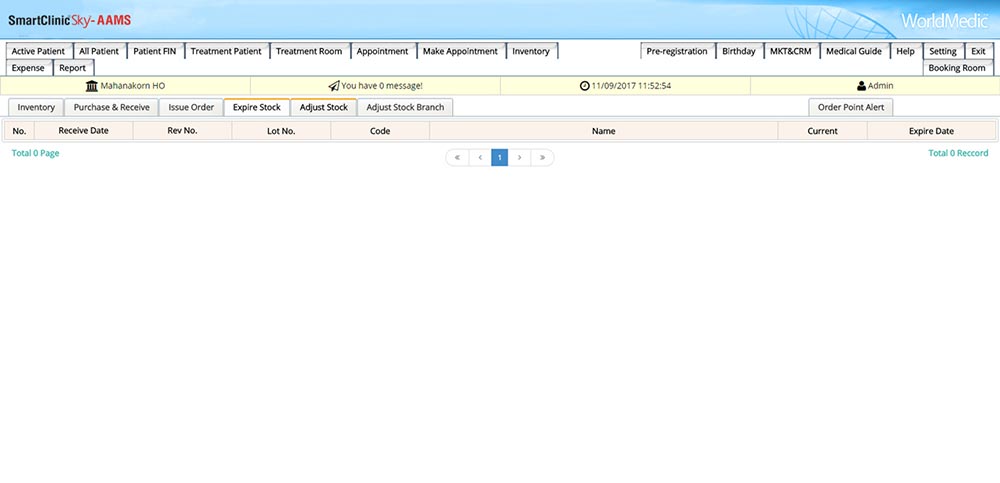Select the Issue Order tab

(191, 107)
